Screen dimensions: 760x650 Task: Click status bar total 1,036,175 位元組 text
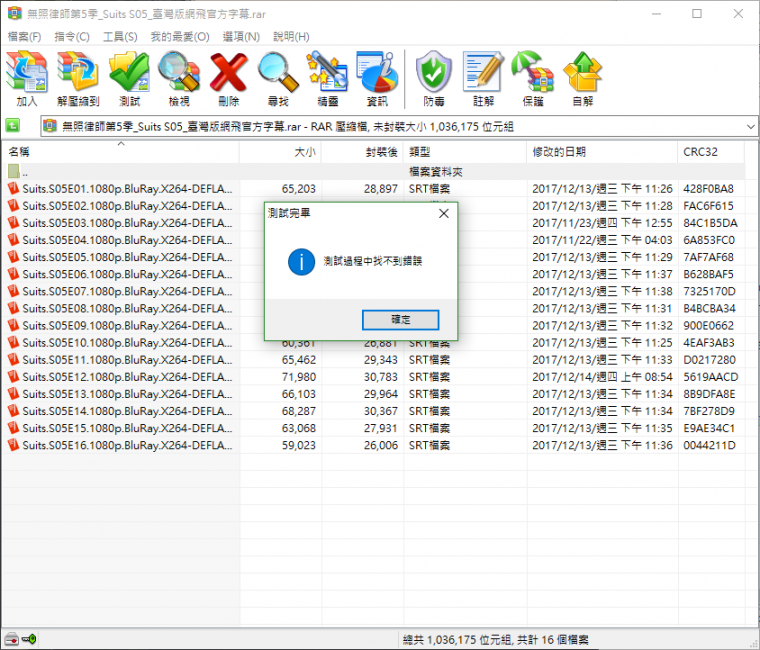click(x=457, y=640)
